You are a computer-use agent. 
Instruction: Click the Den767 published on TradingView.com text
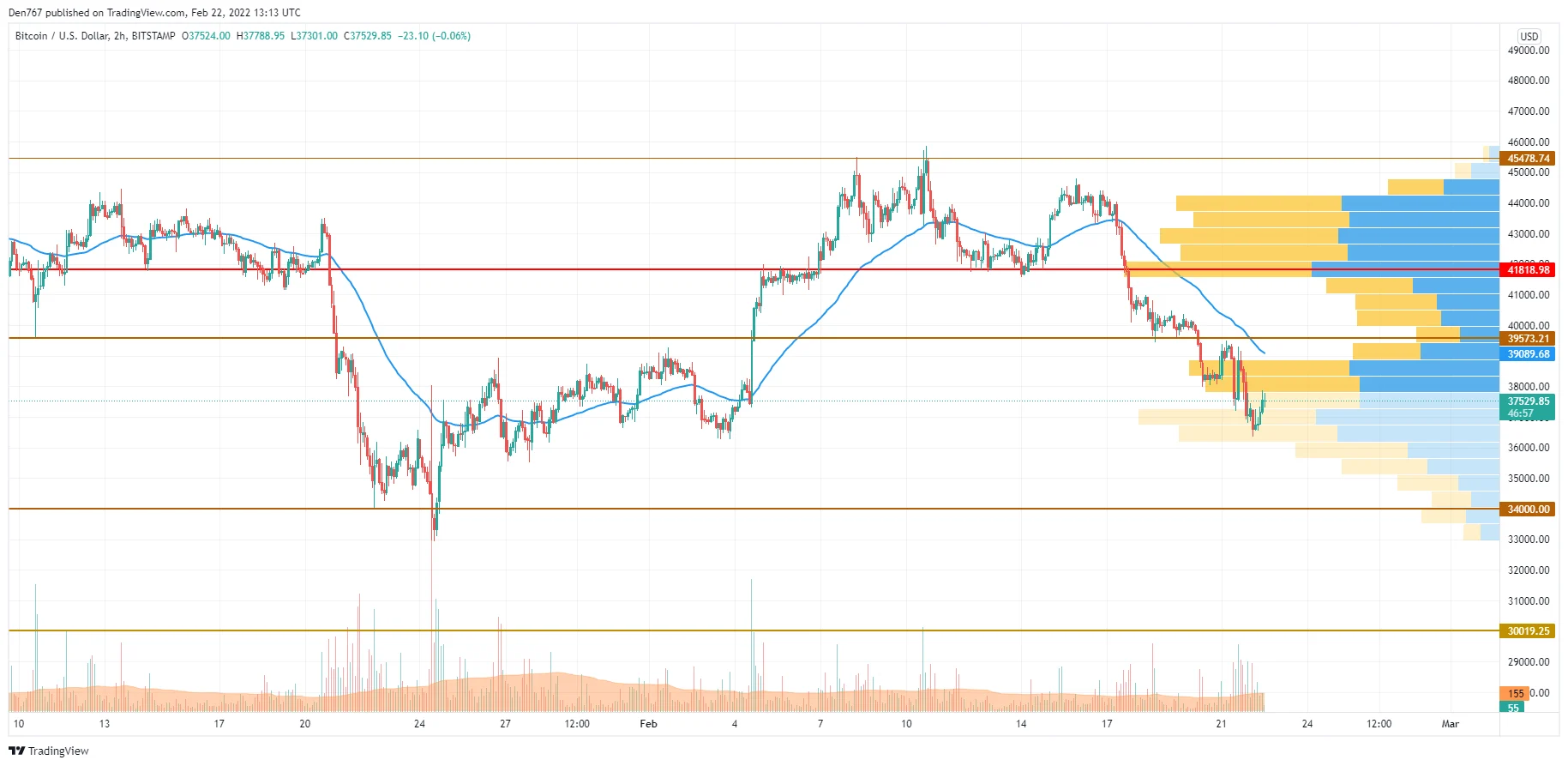(154, 13)
